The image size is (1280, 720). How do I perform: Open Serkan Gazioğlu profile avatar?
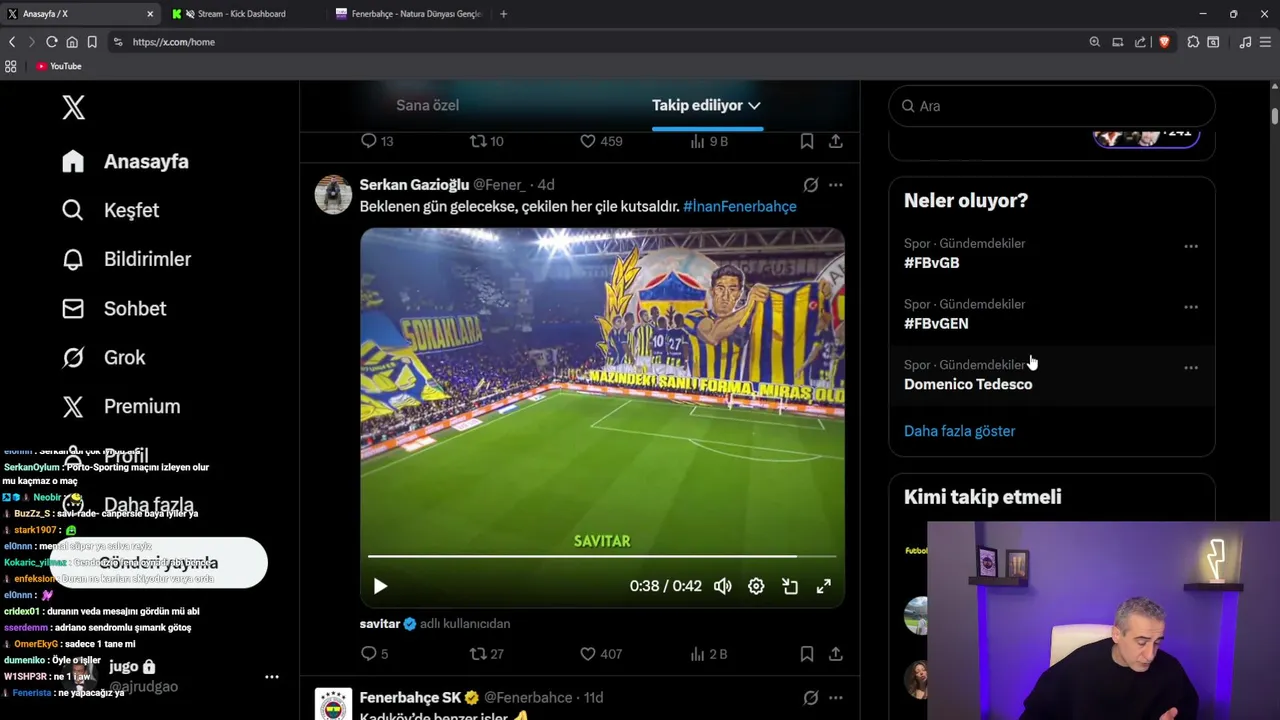[333, 194]
